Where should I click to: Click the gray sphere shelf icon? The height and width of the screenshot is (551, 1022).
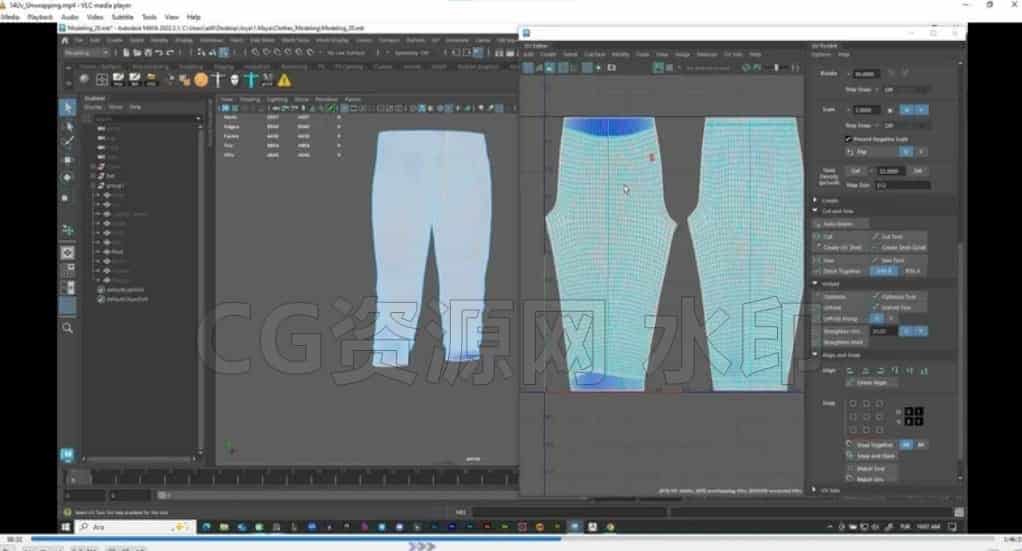point(84,79)
